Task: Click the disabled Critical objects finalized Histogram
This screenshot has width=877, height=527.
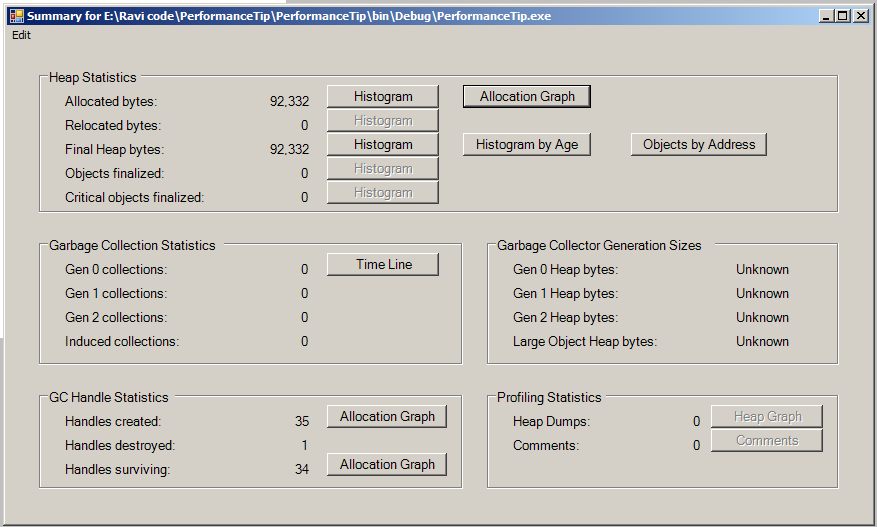Action: [x=383, y=192]
